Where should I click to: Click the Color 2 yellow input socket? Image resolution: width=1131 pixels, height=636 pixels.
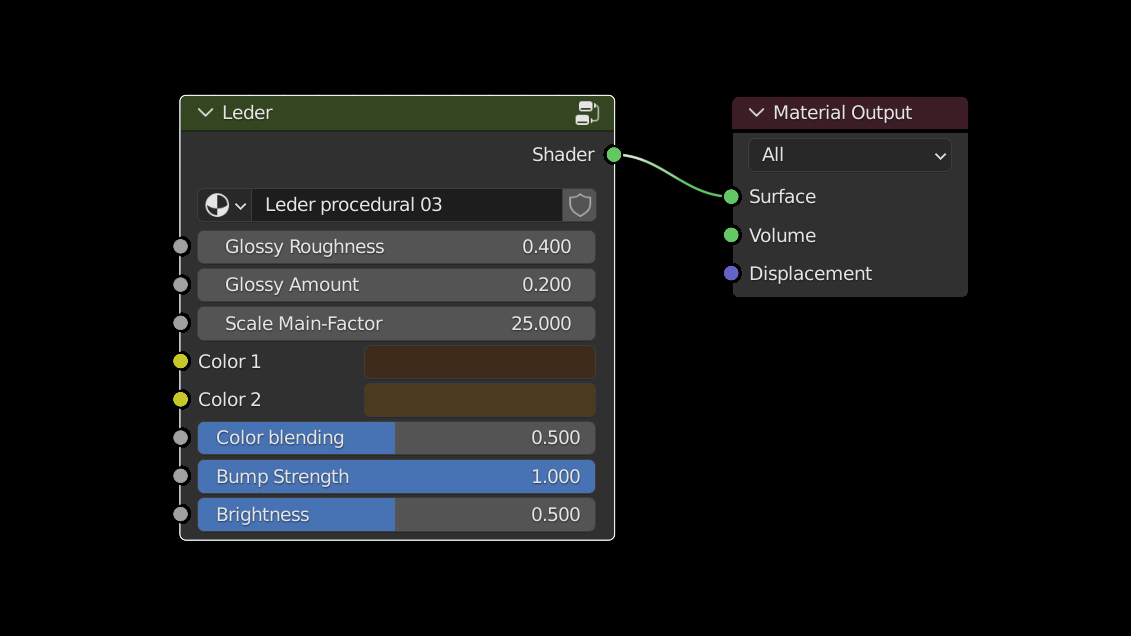180,399
